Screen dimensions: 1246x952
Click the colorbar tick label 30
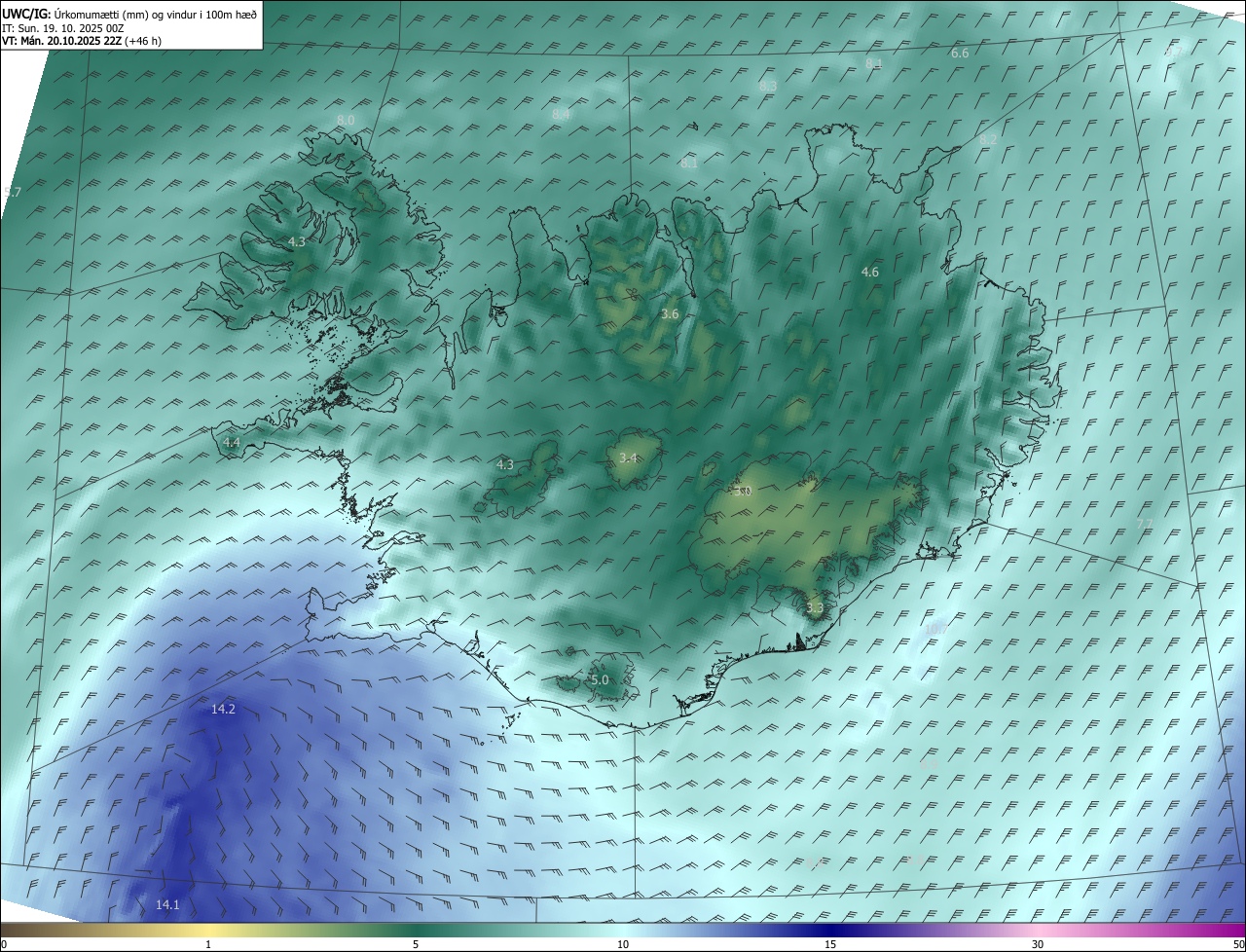(1038, 944)
